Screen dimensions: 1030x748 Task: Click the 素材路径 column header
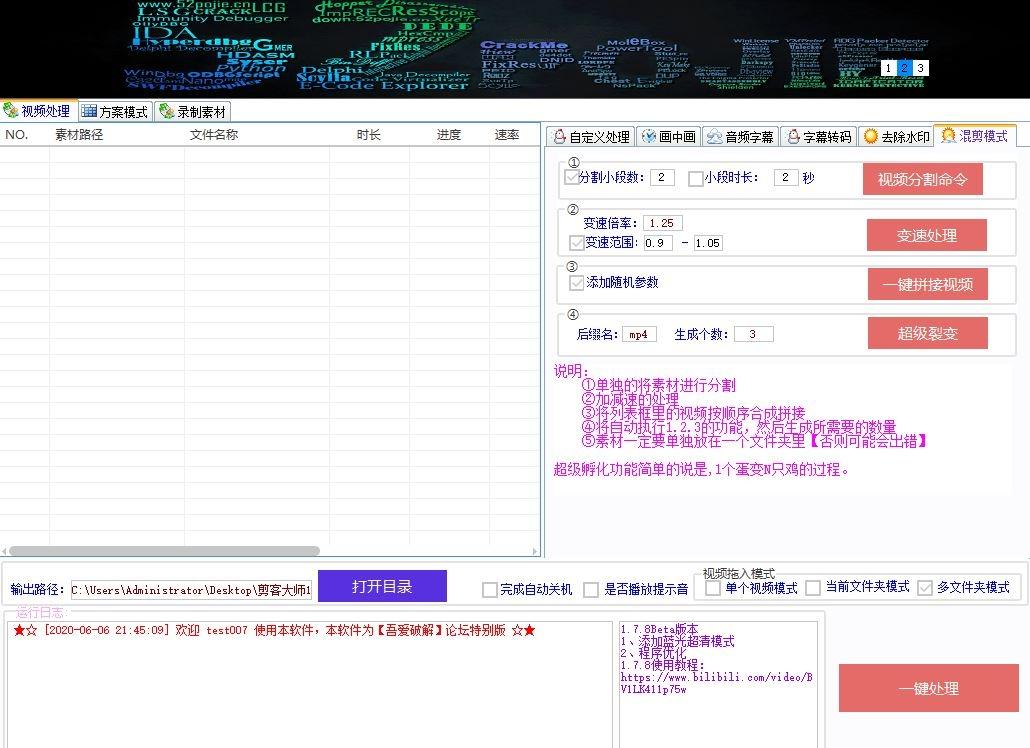(117, 135)
